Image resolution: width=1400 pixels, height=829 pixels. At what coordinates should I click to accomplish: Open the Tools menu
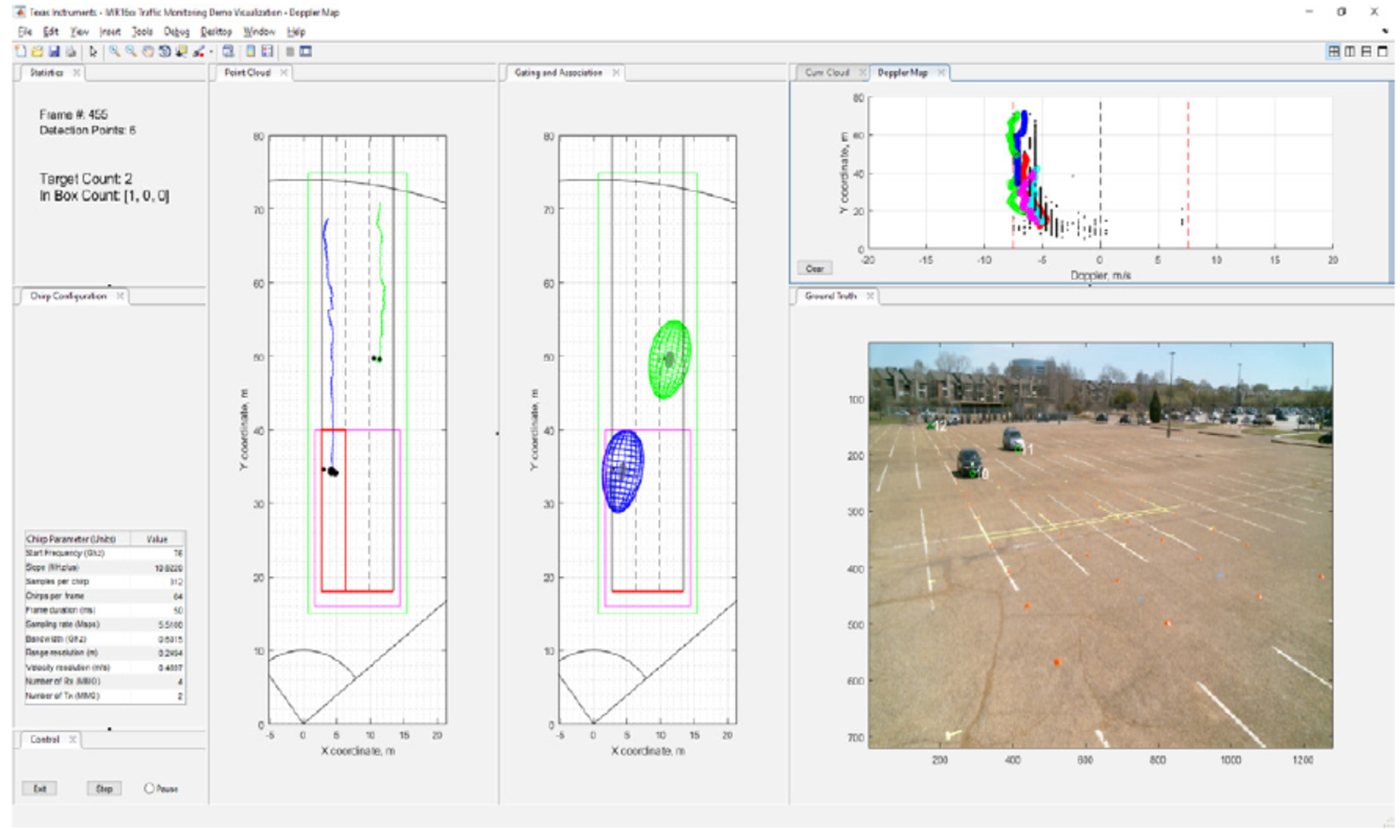[x=142, y=32]
